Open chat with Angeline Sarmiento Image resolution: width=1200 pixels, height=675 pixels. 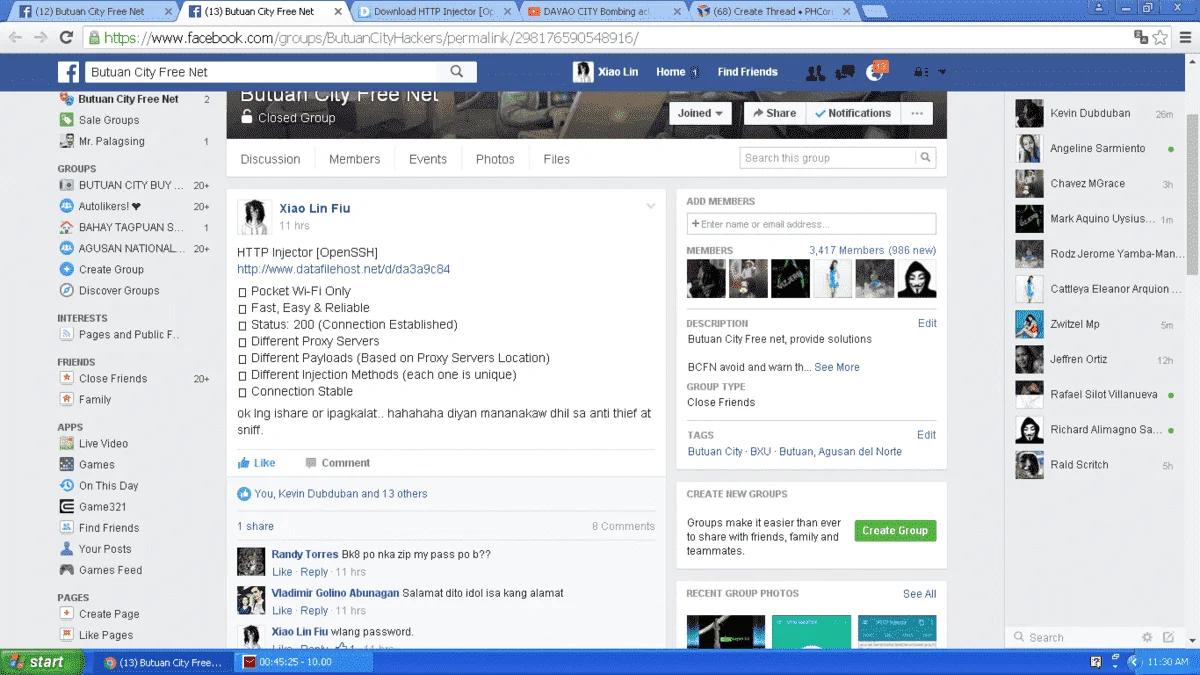pyautogui.click(x=1096, y=149)
